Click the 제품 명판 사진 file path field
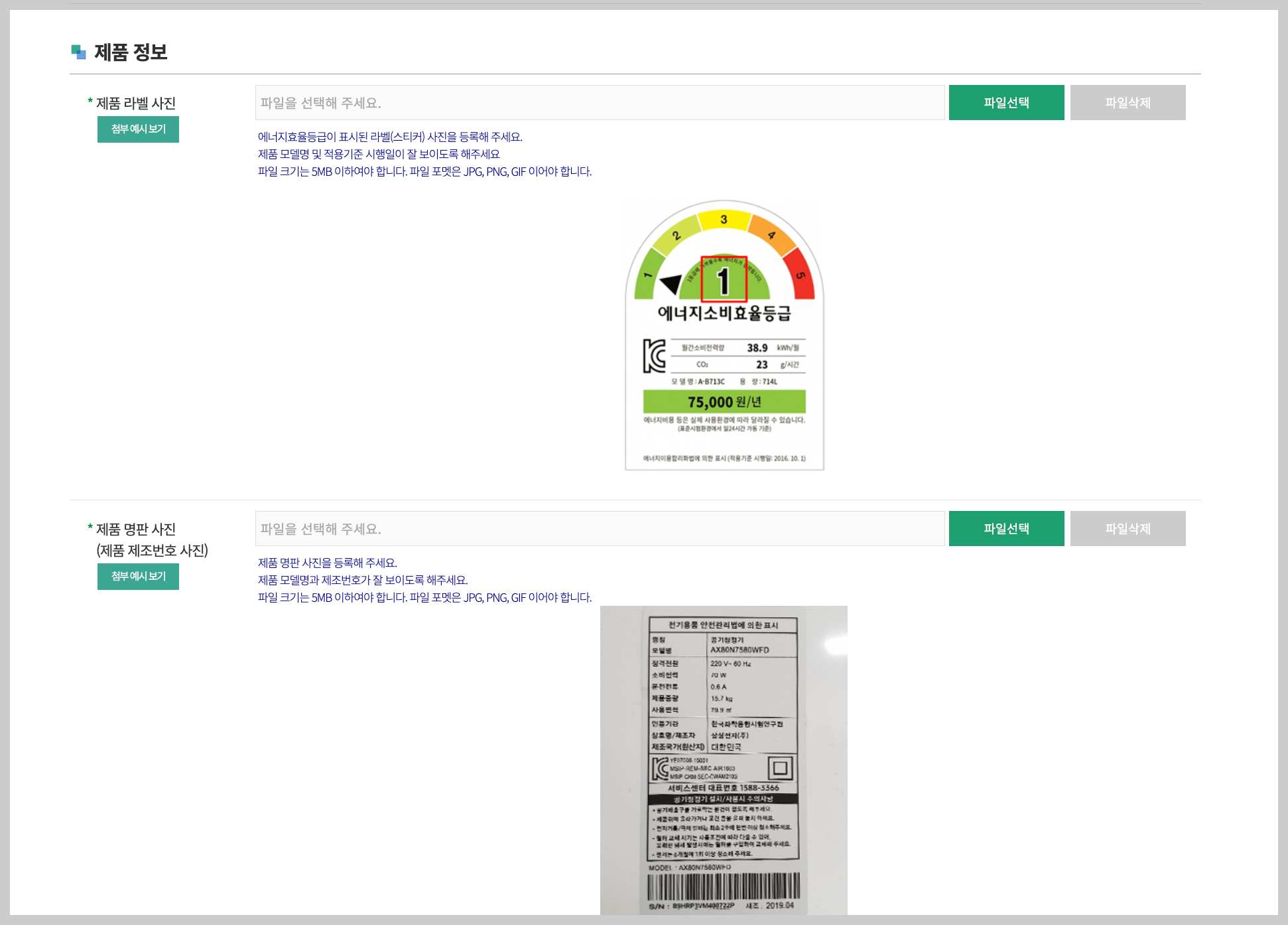The height and width of the screenshot is (925, 1288). 600,529
